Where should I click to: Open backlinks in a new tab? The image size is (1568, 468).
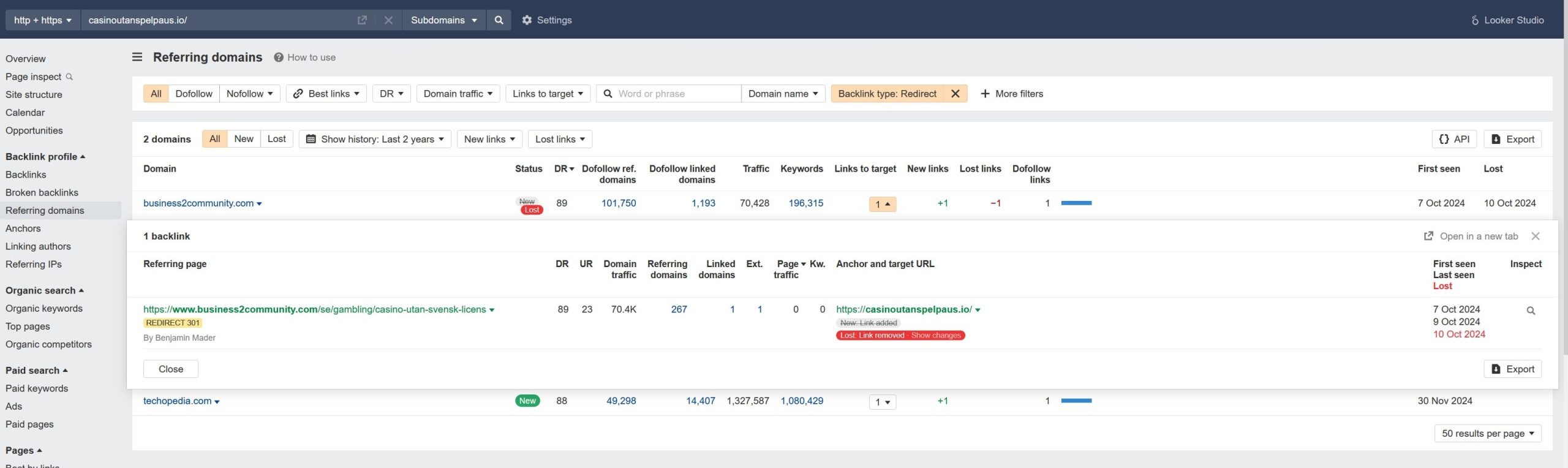(x=1471, y=236)
